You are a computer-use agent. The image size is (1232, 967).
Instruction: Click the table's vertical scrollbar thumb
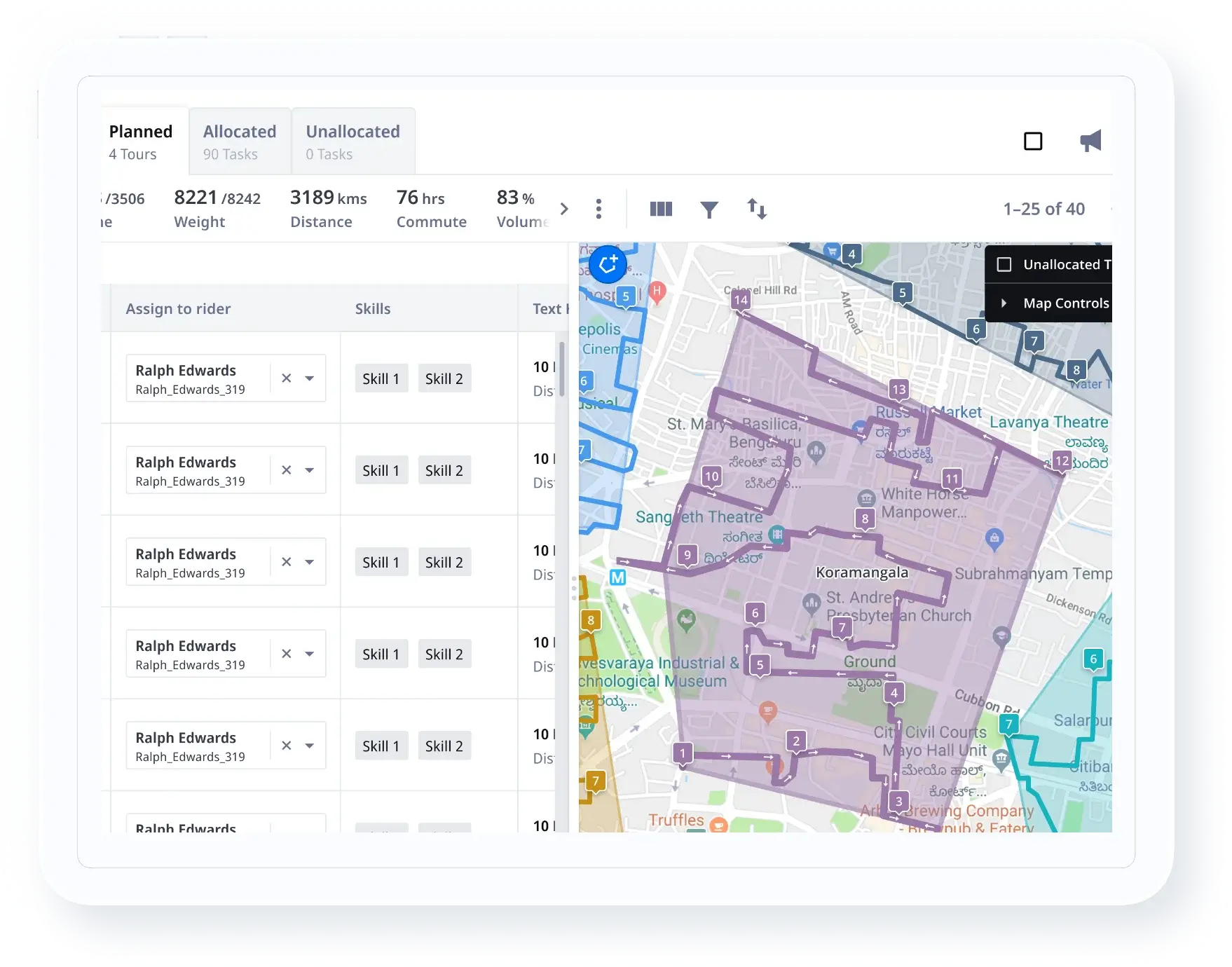(x=561, y=370)
